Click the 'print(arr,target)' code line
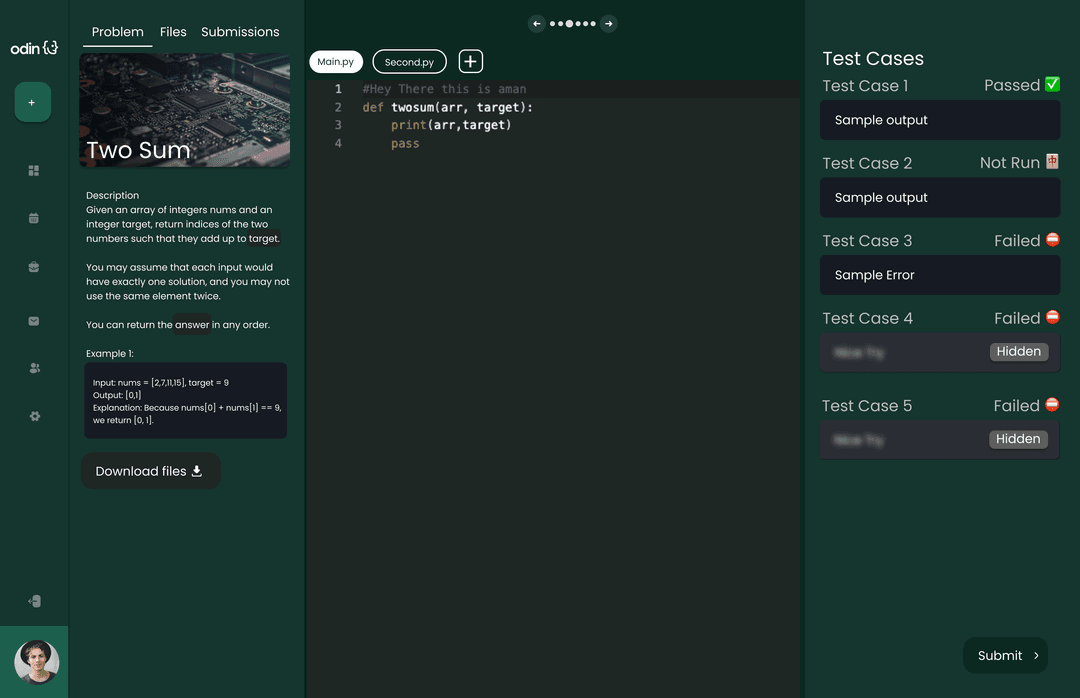Screen dimensions: 1080x698 [451, 125]
